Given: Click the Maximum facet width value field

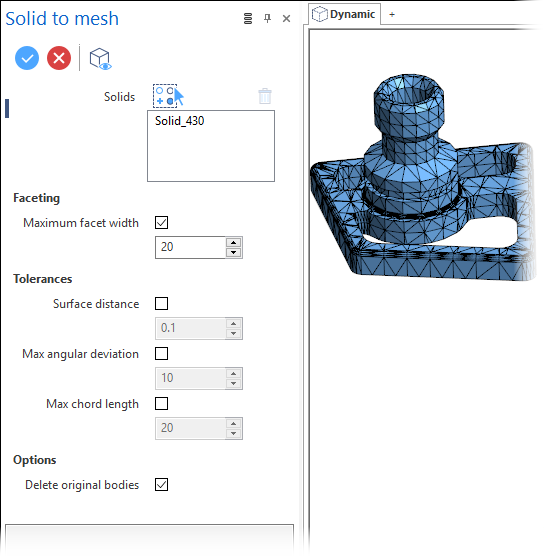Looking at the screenshot, I should point(190,247).
